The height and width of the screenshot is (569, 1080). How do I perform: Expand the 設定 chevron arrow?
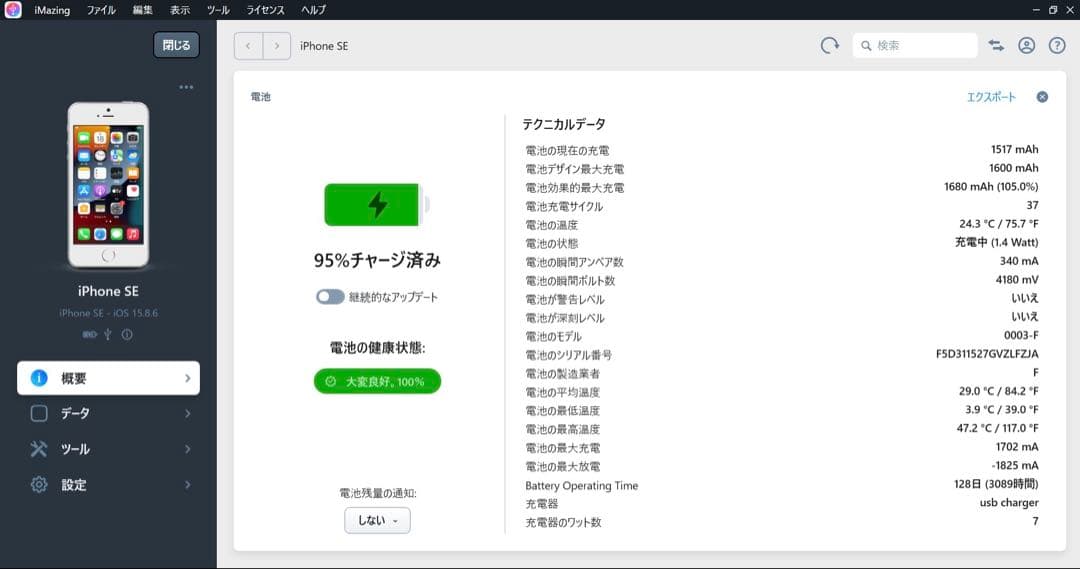pos(187,484)
